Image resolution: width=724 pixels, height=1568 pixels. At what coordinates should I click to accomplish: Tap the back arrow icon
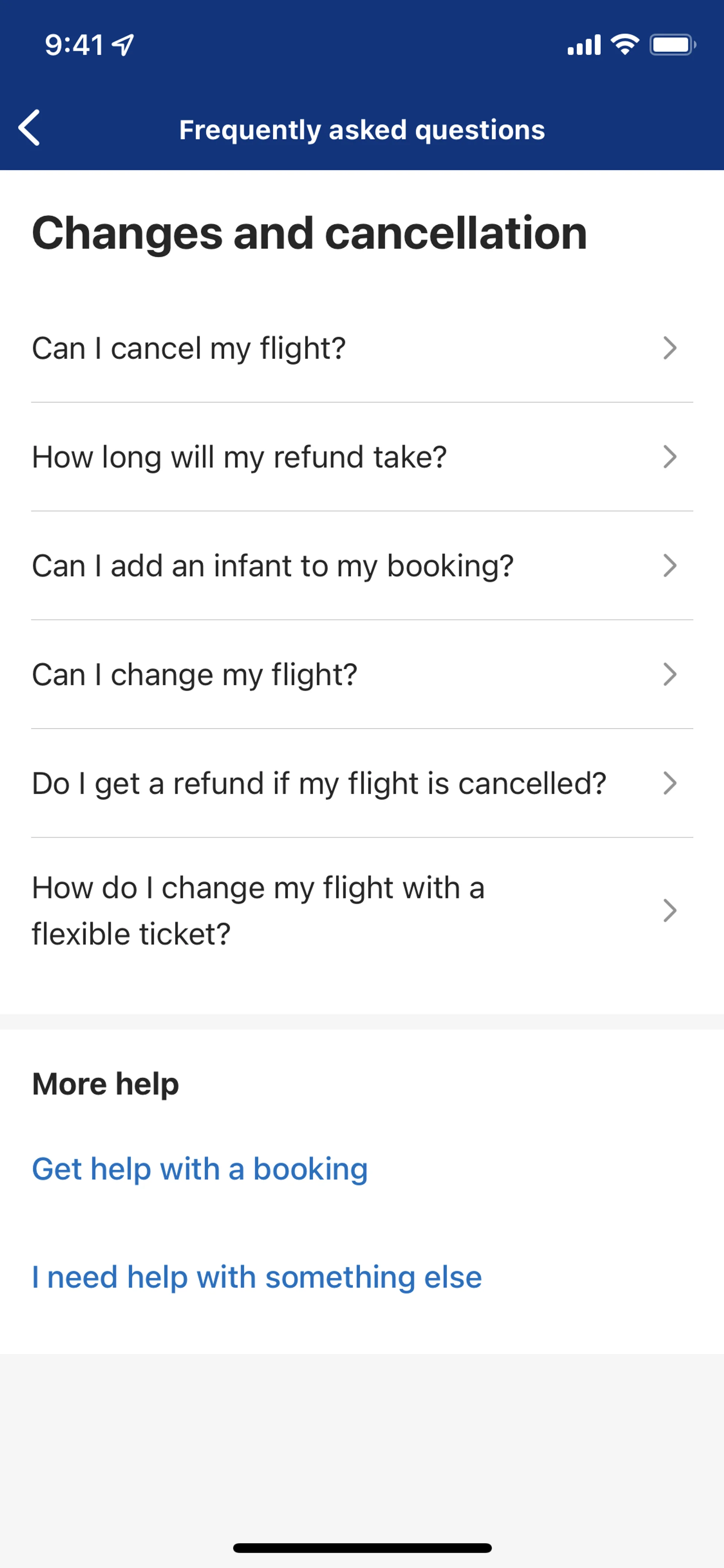click(29, 128)
